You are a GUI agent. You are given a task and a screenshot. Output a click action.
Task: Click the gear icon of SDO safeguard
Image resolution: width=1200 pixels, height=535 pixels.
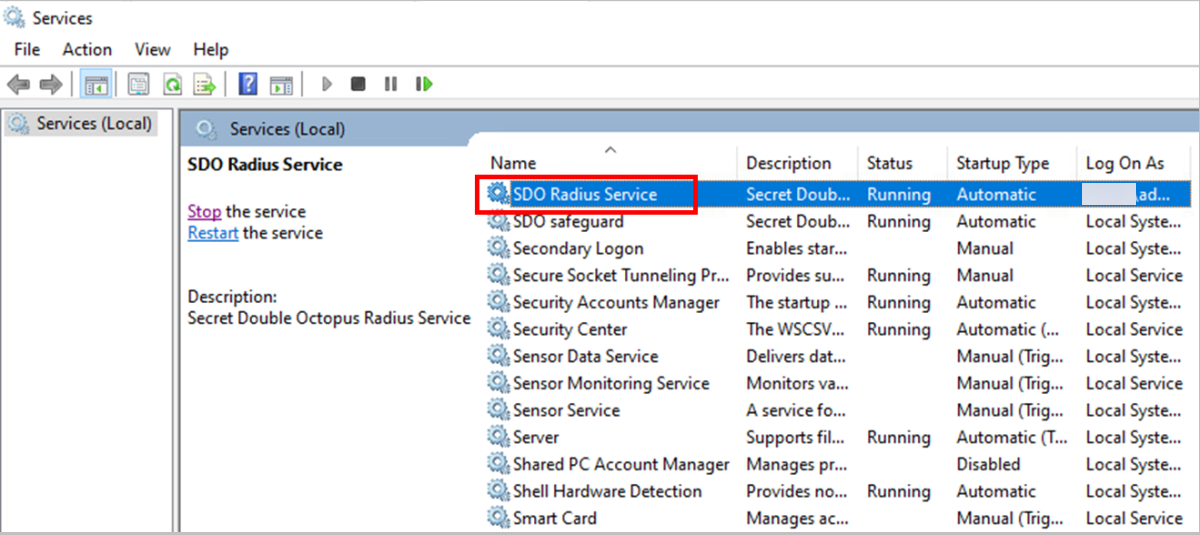pyautogui.click(x=498, y=222)
